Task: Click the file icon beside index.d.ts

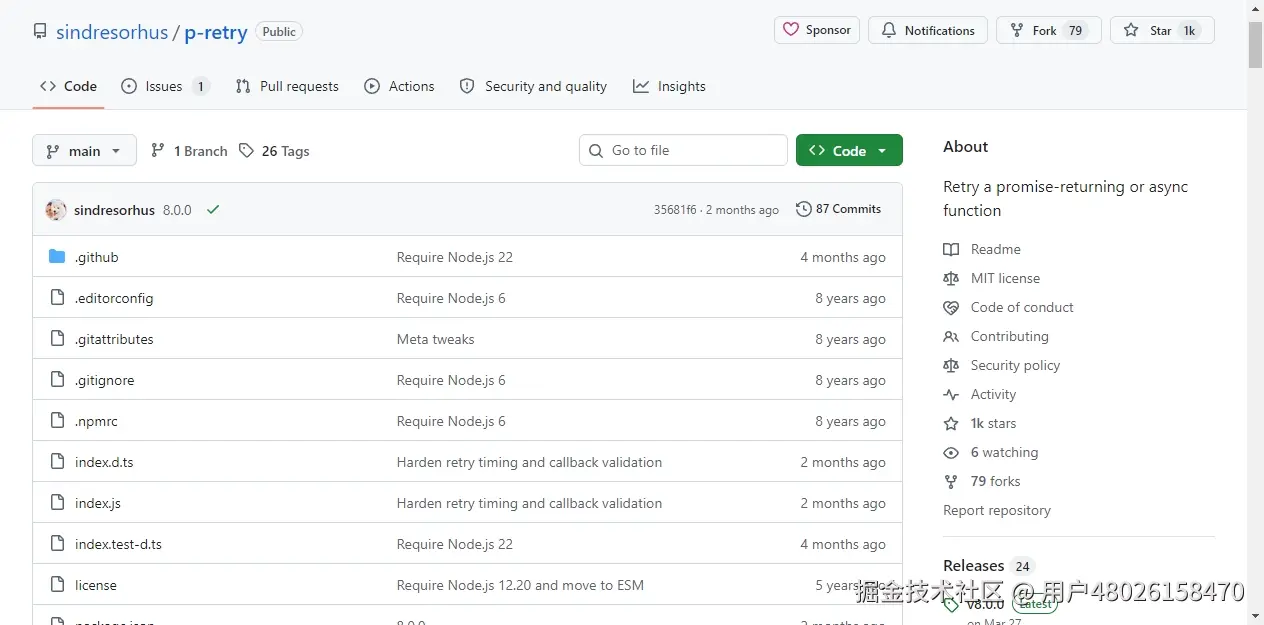Action: [57, 462]
